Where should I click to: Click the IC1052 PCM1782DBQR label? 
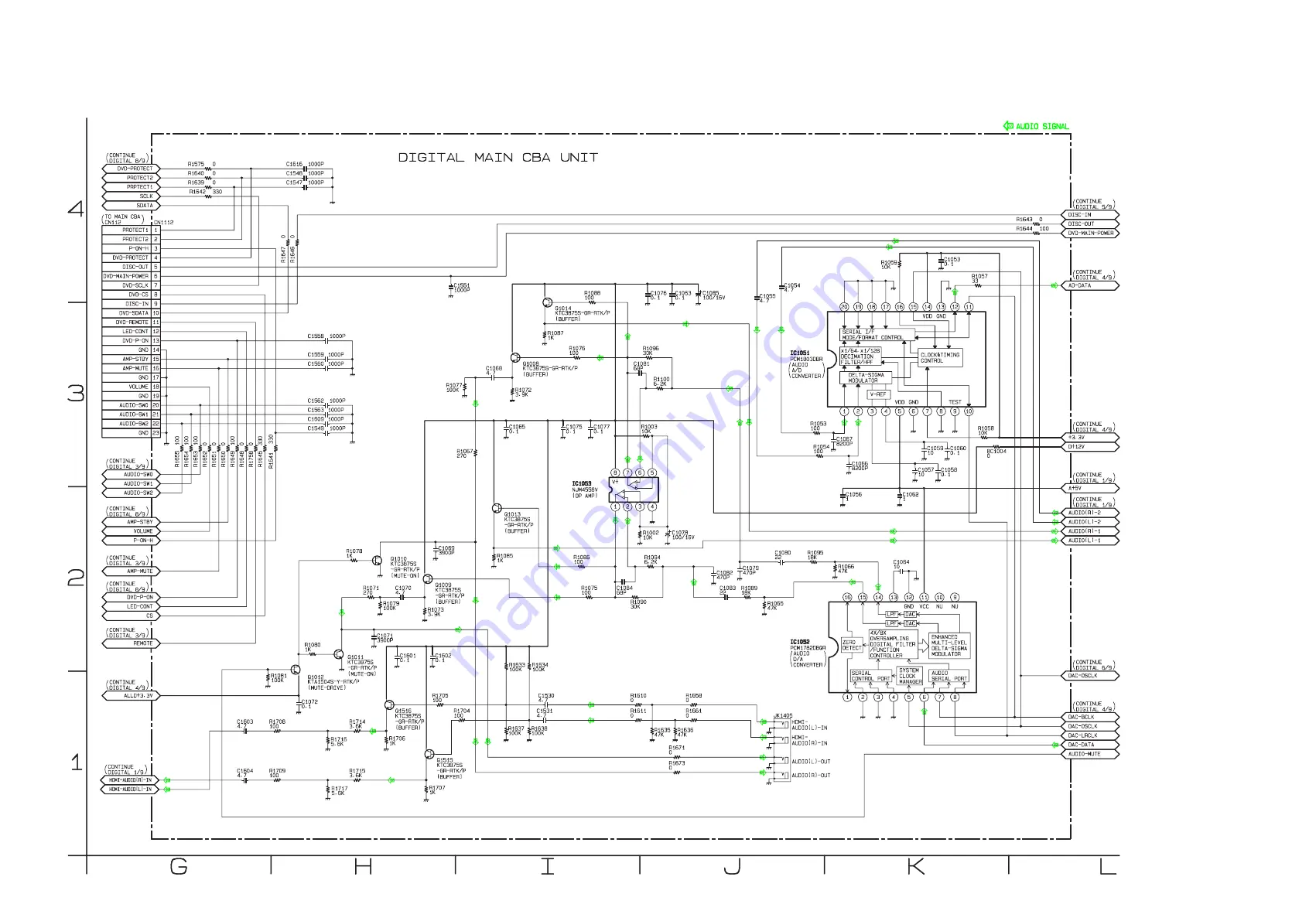tap(808, 645)
